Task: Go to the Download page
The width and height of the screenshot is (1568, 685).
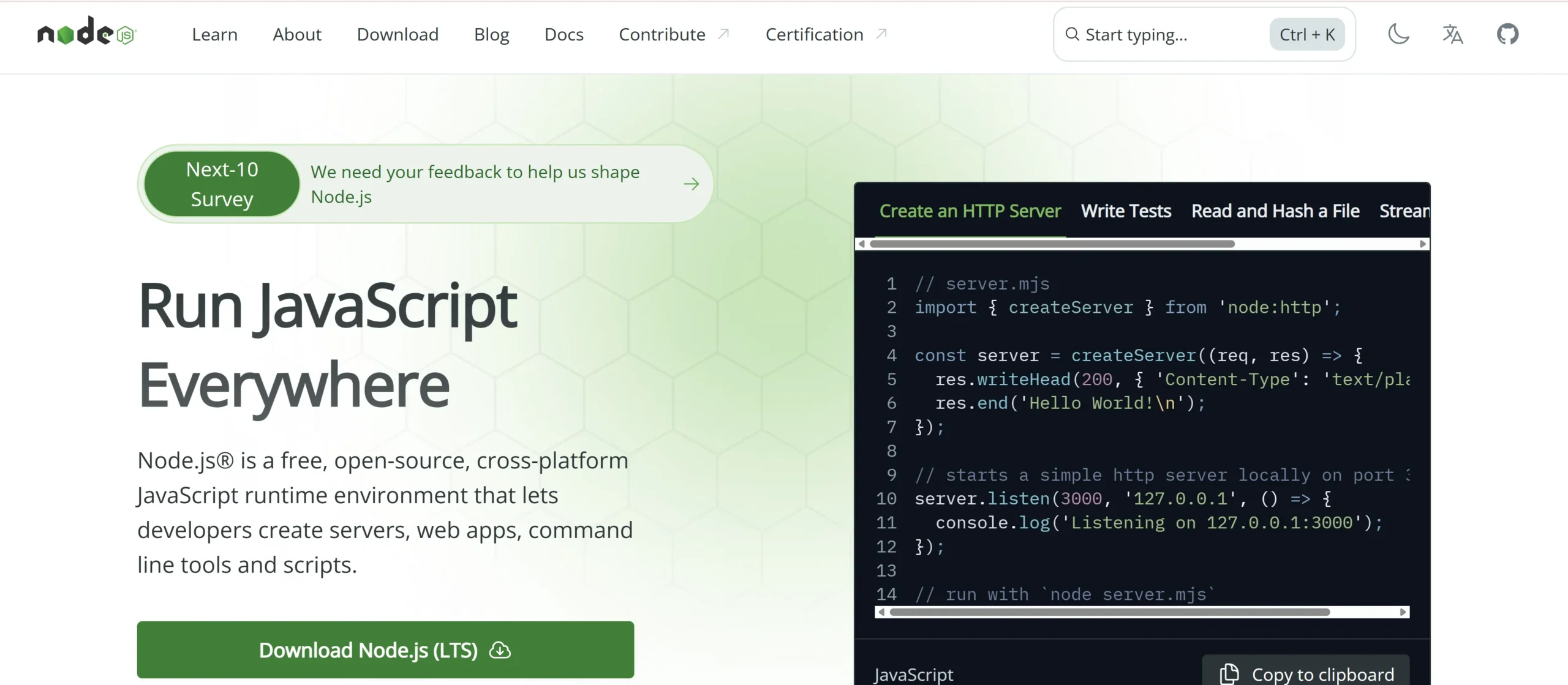Action: 398,34
